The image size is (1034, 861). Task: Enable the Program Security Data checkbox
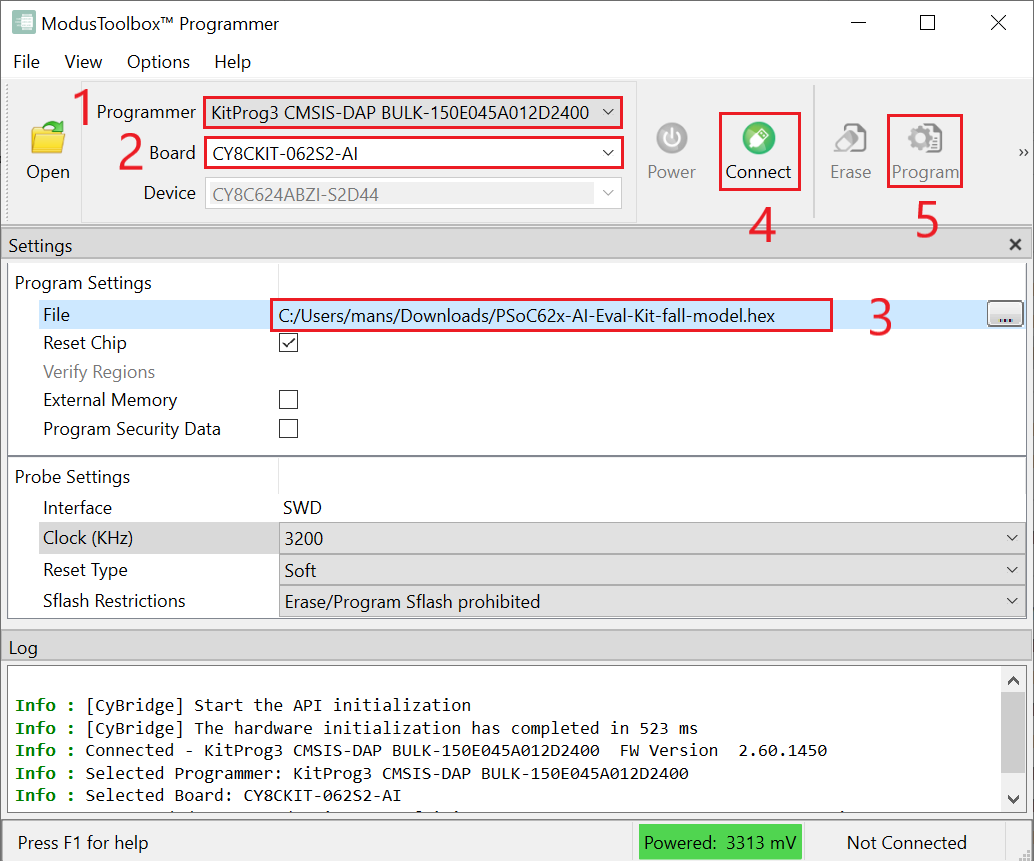coord(288,429)
